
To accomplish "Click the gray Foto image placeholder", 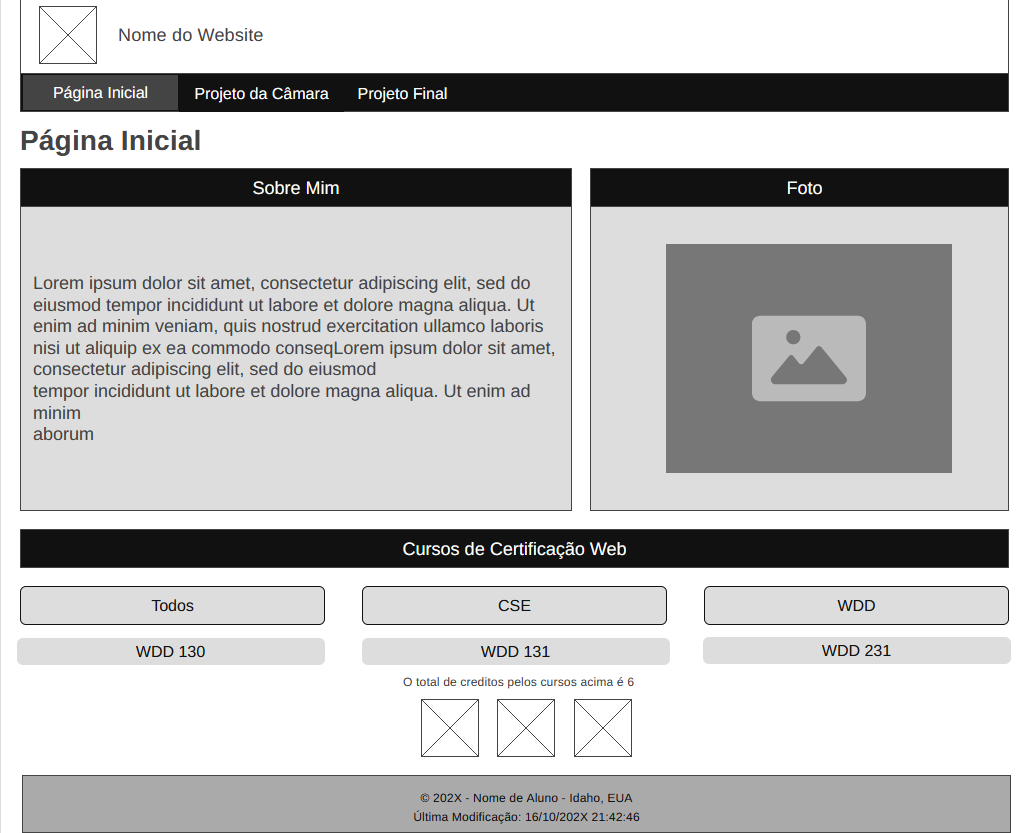I will 809,358.
